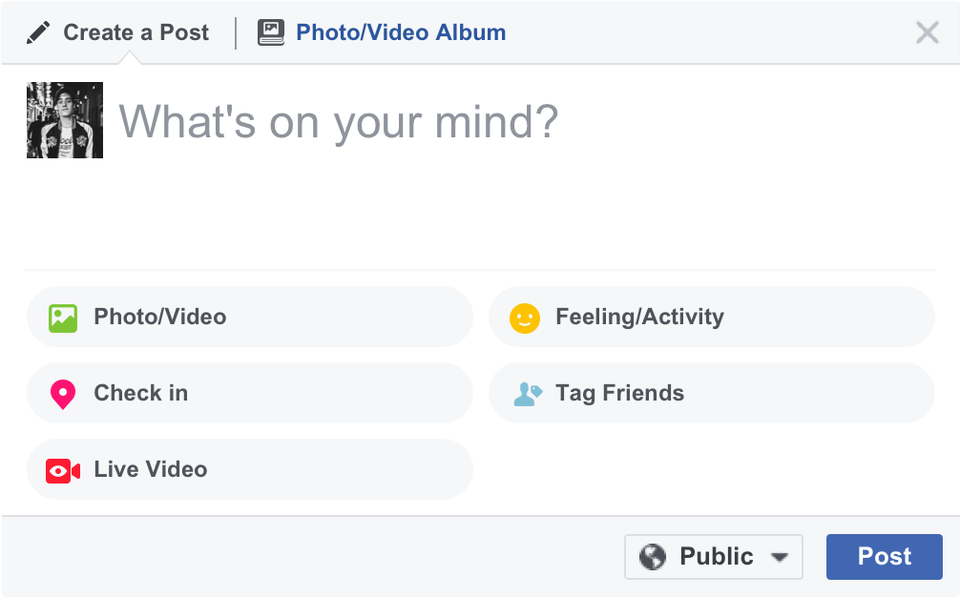Image resolution: width=960 pixels, height=597 pixels.
Task: Click the green Photo/Video picture icon
Action: coord(63,318)
